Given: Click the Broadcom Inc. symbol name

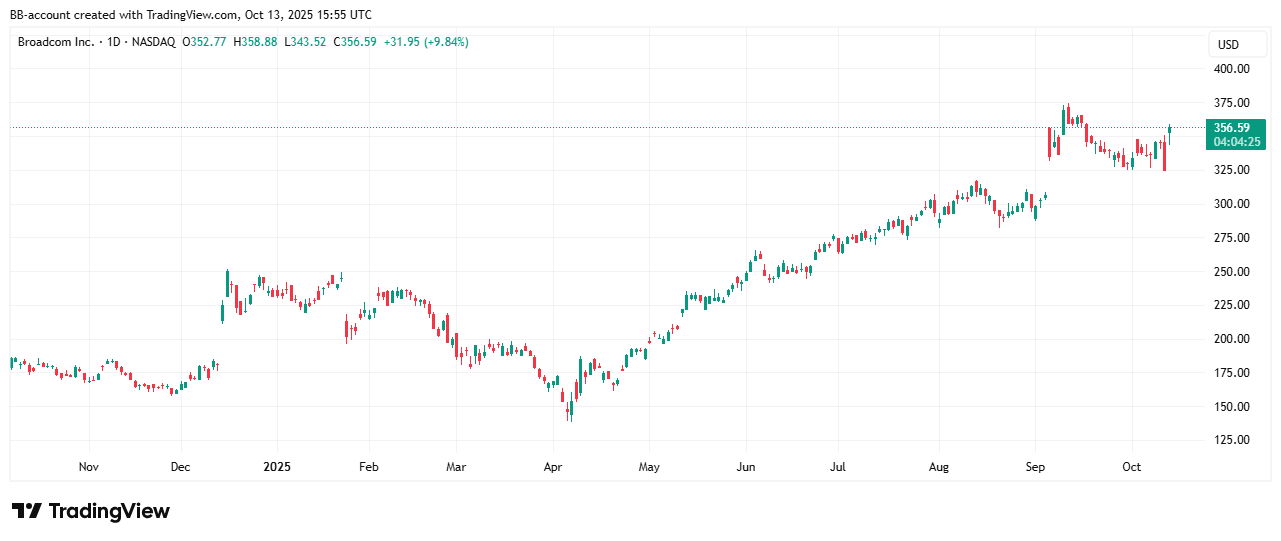Looking at the screenshot, I should 58,42.
